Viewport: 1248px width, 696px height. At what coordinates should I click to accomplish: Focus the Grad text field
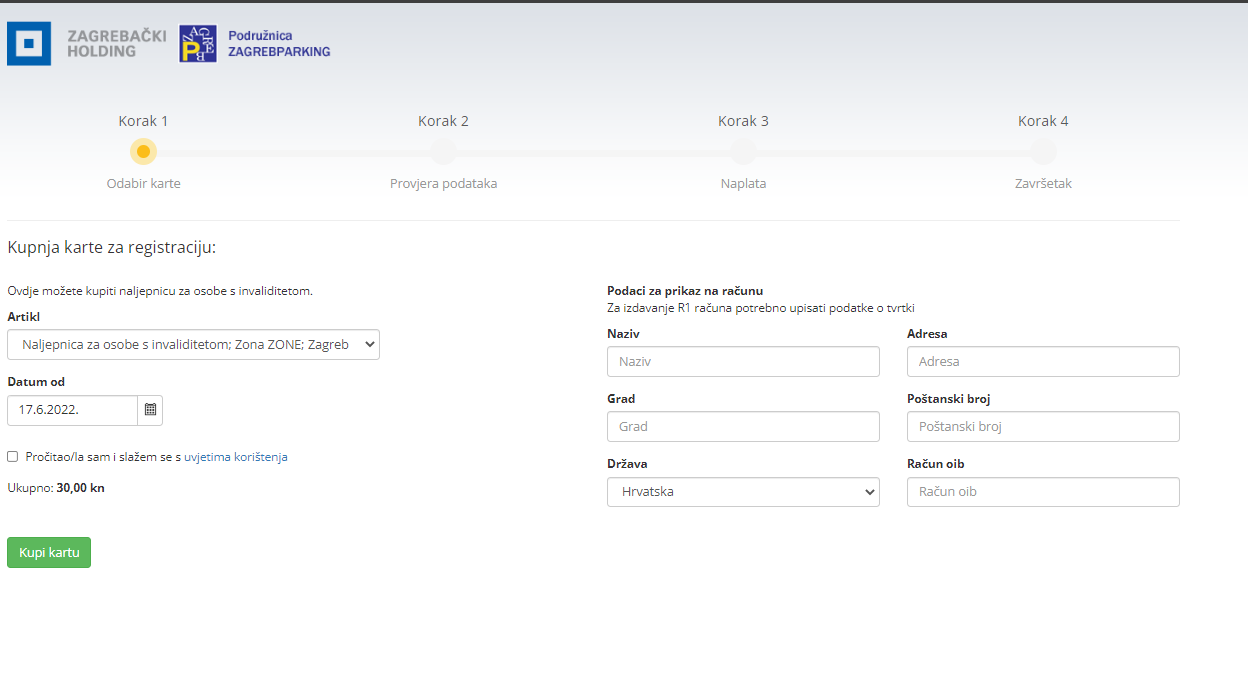(743, 427)
